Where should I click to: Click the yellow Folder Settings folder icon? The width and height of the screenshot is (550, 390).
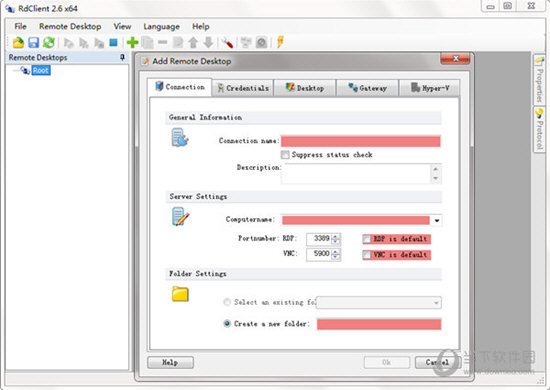(180, 294)
